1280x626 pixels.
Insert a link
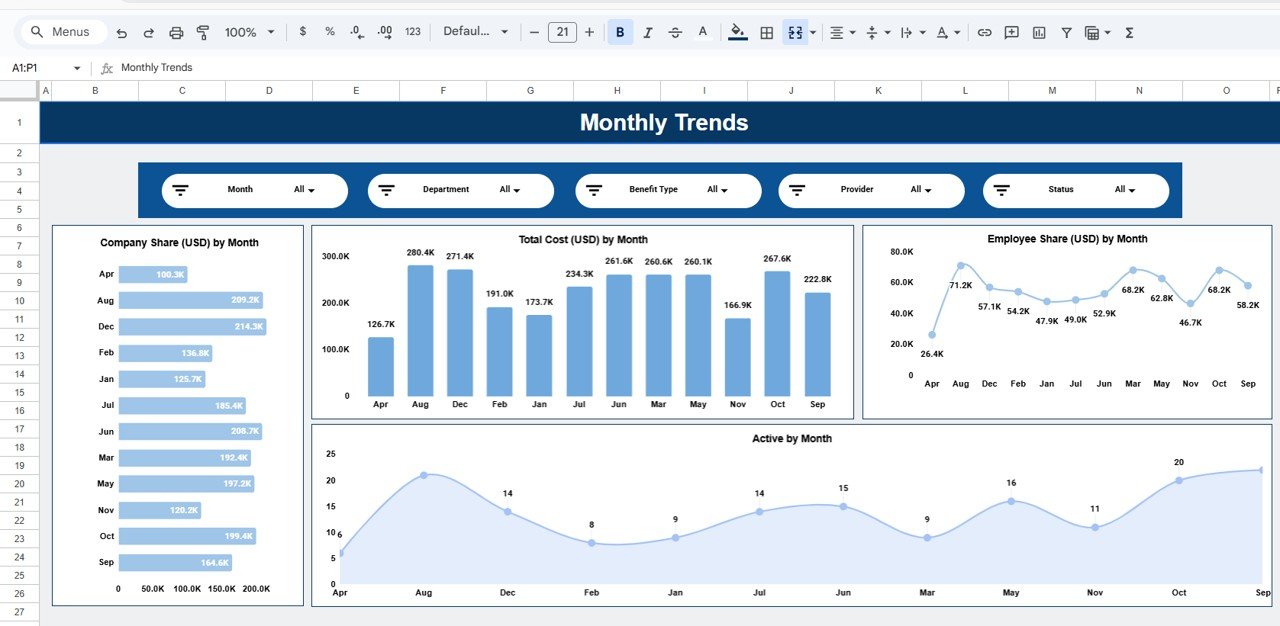pos(986,32)
